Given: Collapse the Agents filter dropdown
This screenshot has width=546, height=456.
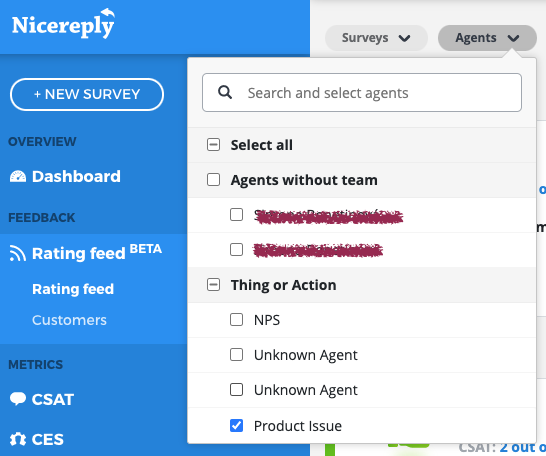Looking at the screenshot, I should (x=487, y=38).
